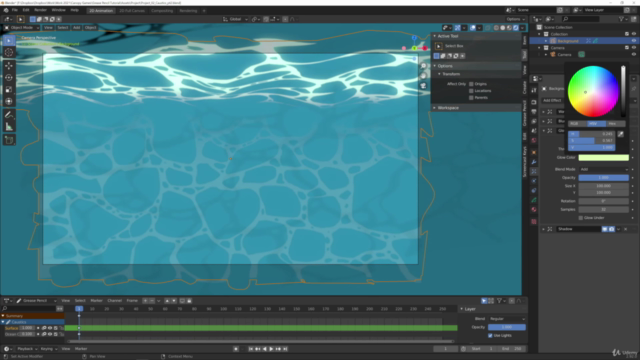Viewport: 640px width, 360px height.
Task: Hide the Camera object in the outliner
Action: tap(634, 54)
